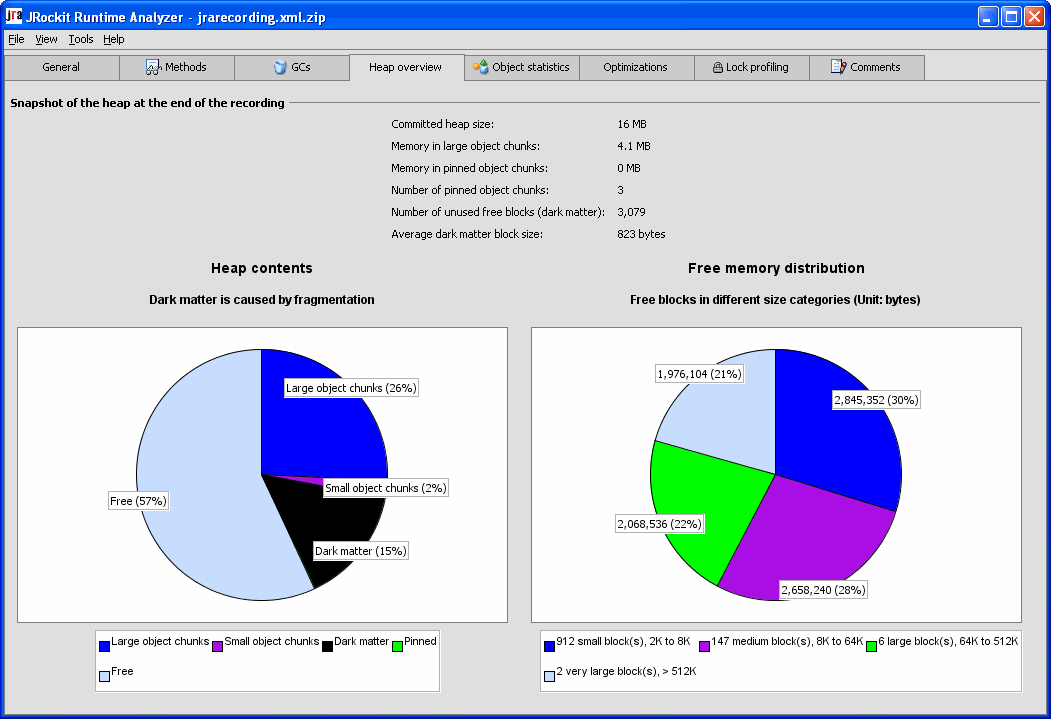Click the 147 medium blocks legend swatch
The image size is (1051, 719).
[704, 647]
